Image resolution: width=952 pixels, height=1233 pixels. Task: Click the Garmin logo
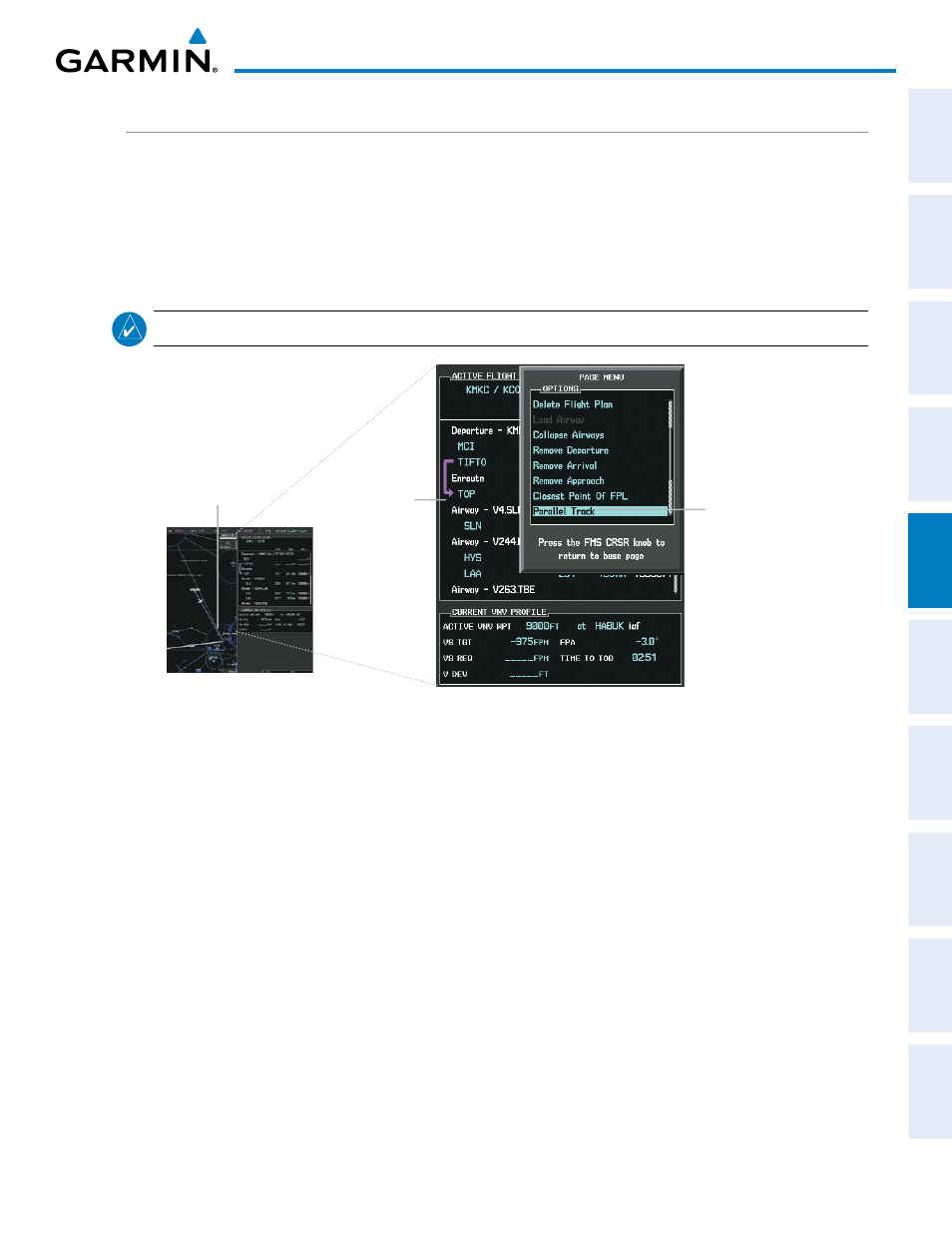(136, 52)
